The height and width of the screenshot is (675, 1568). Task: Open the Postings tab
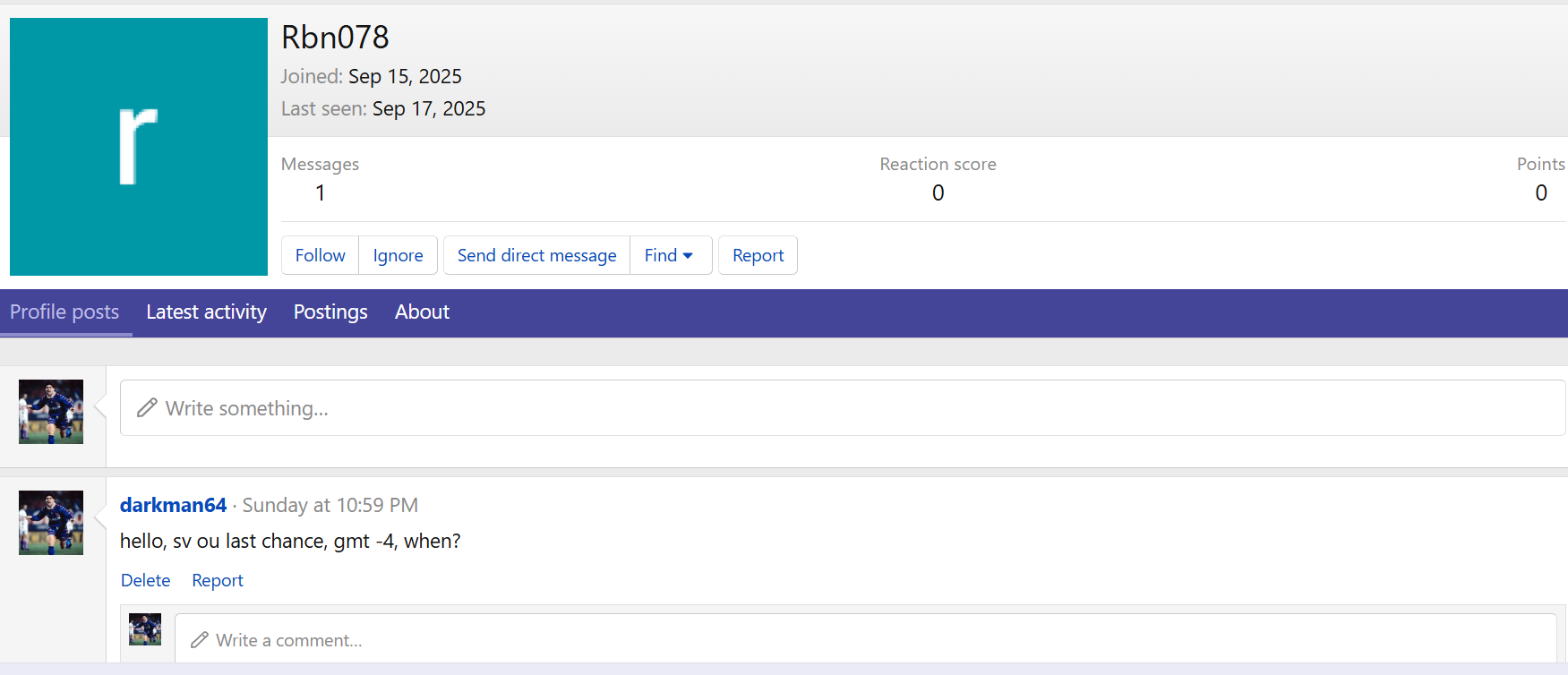coord(330,312)
